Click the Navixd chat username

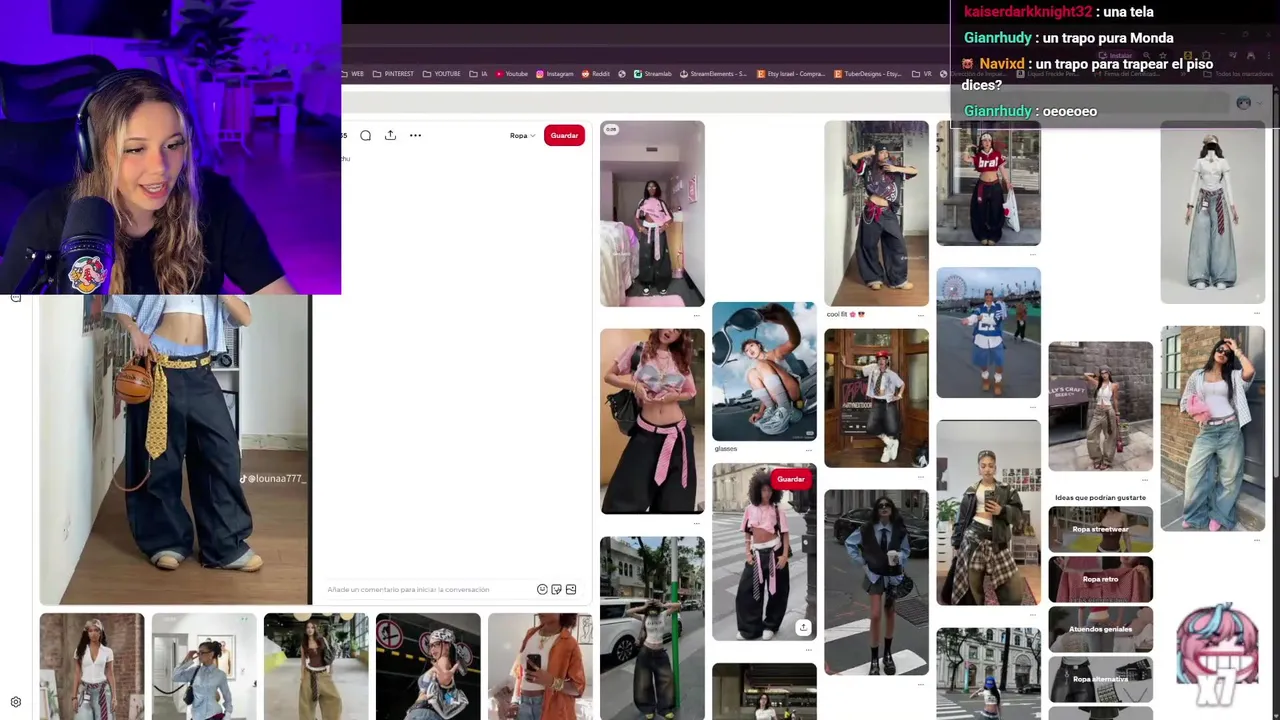point(1001,64)
